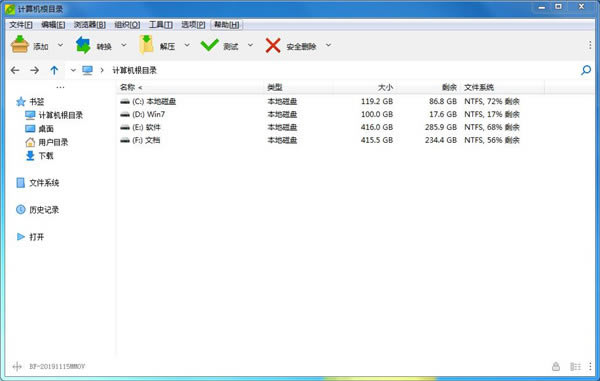Click the computer name text in the status bar

click(57, 366)
